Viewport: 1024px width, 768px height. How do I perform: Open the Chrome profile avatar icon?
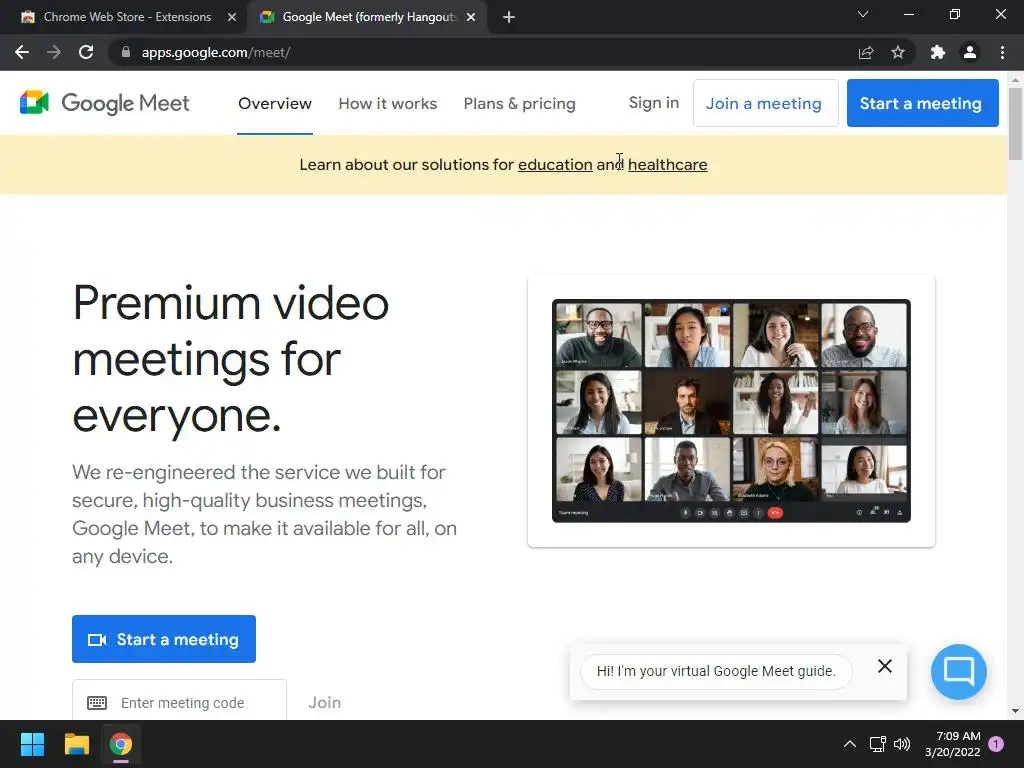point(970,52)
